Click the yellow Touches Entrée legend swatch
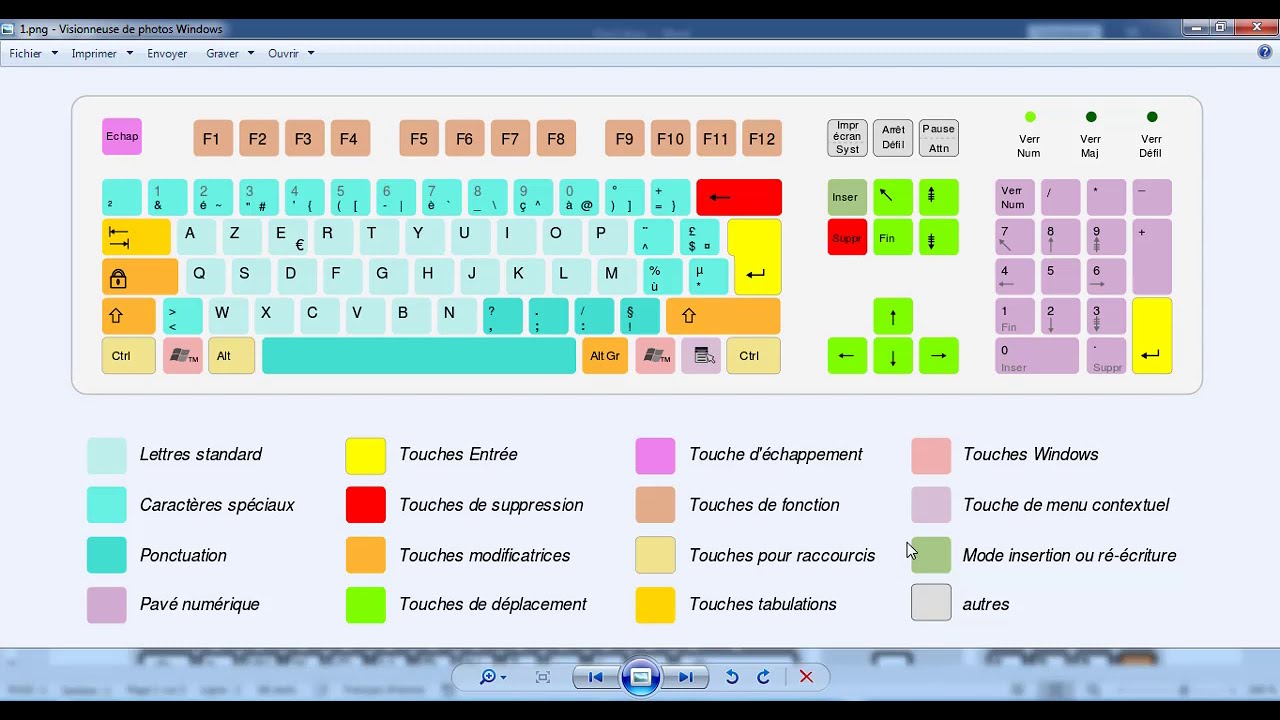Viewport: 1280px width, 720px height. tap(366, 455)
